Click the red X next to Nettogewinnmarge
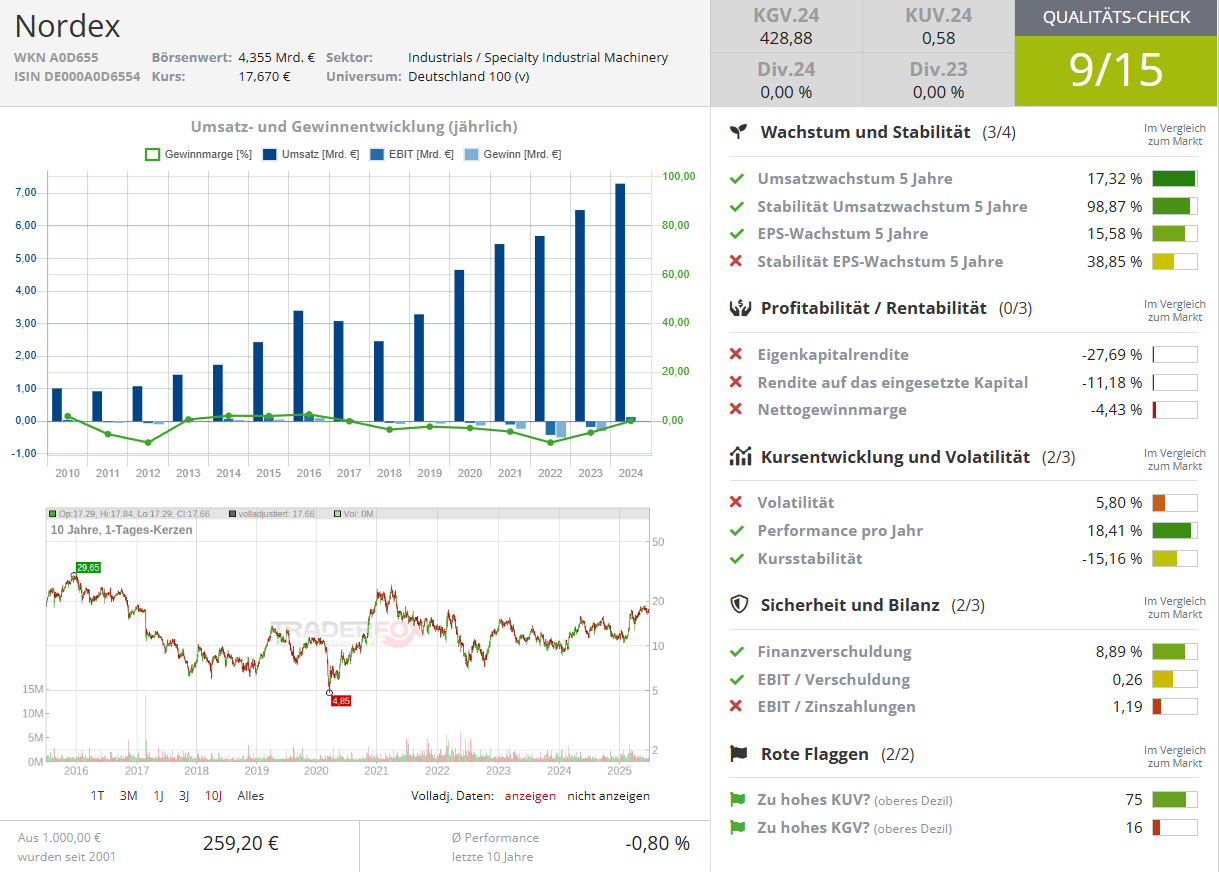 736,409
